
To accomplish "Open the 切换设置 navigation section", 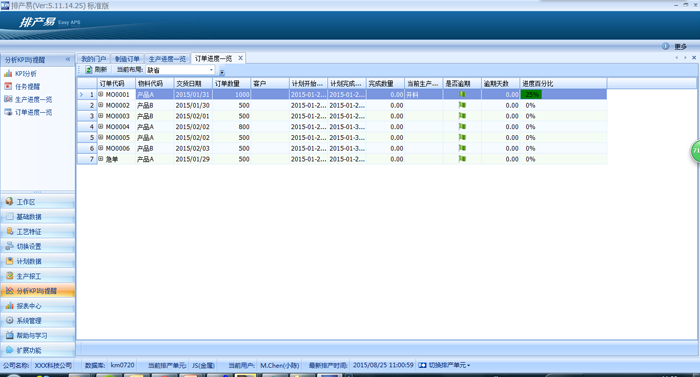I will point(38,246).
